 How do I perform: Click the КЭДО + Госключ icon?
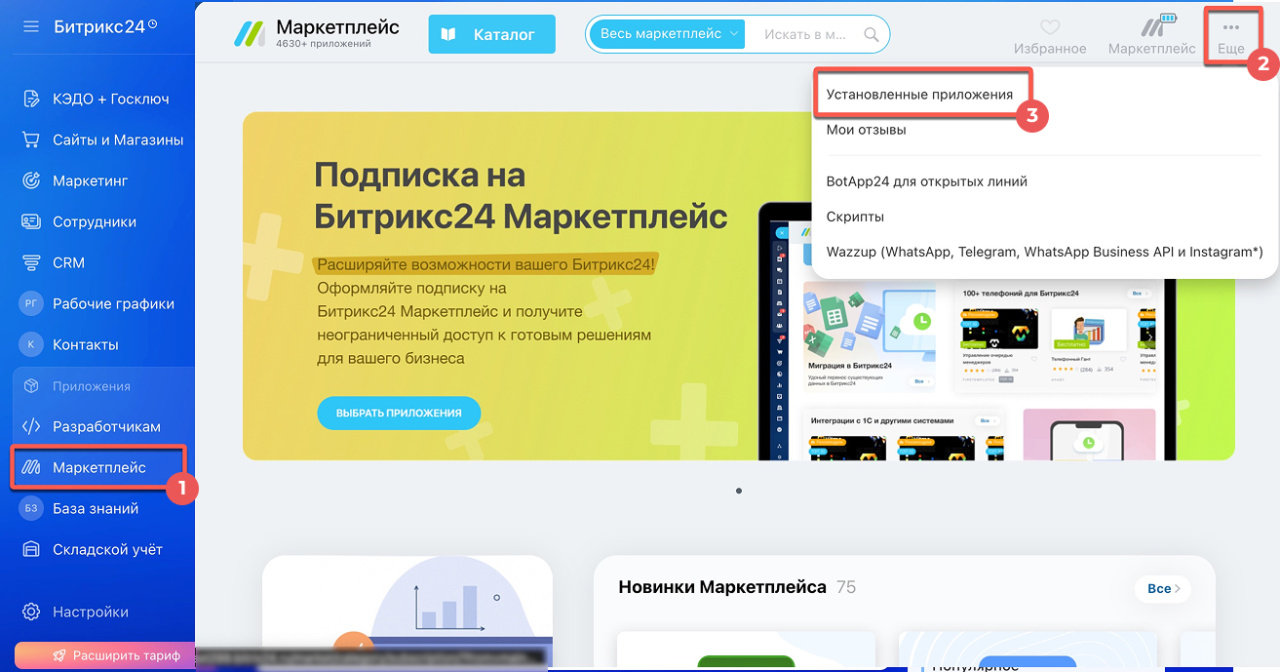(x=31, y=99)
